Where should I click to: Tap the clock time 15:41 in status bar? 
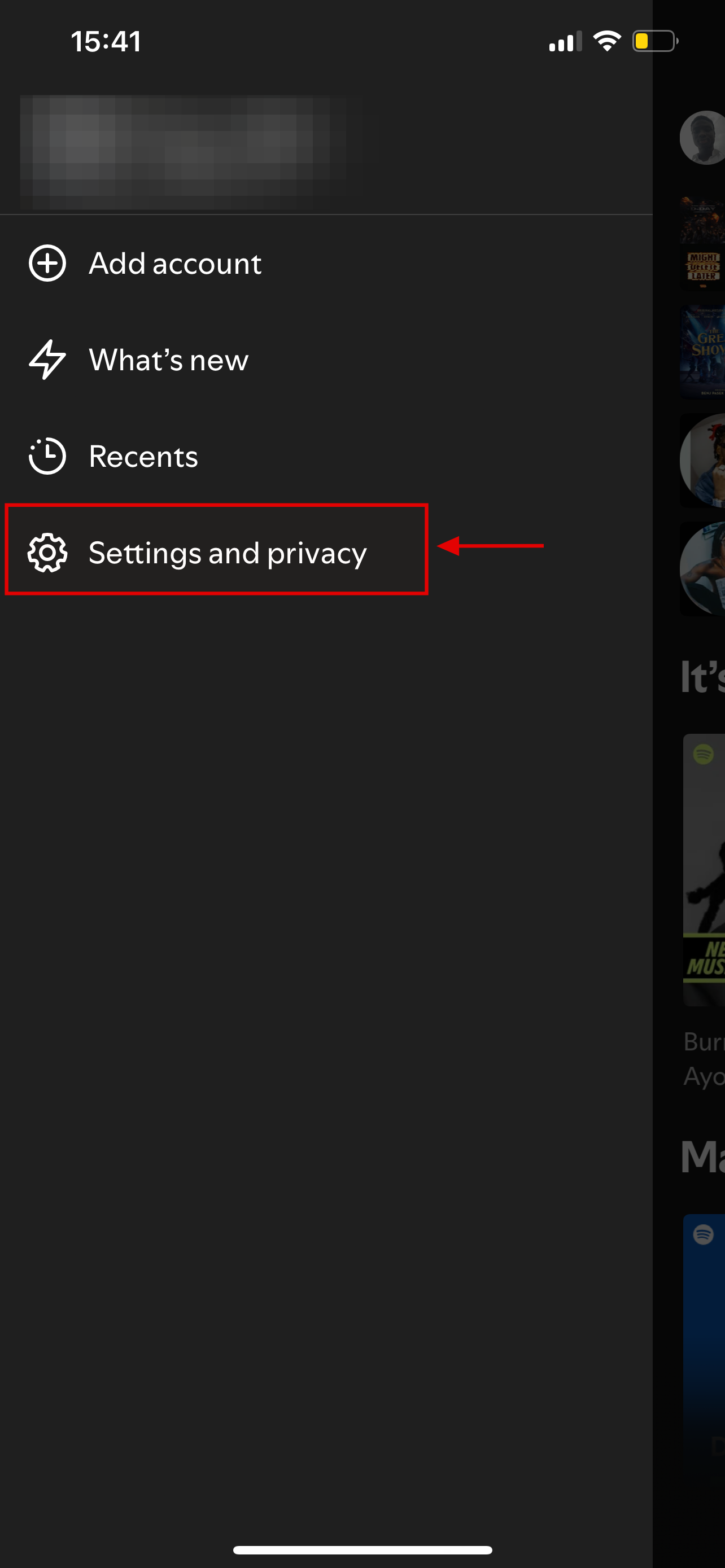[x=106, y=41]
